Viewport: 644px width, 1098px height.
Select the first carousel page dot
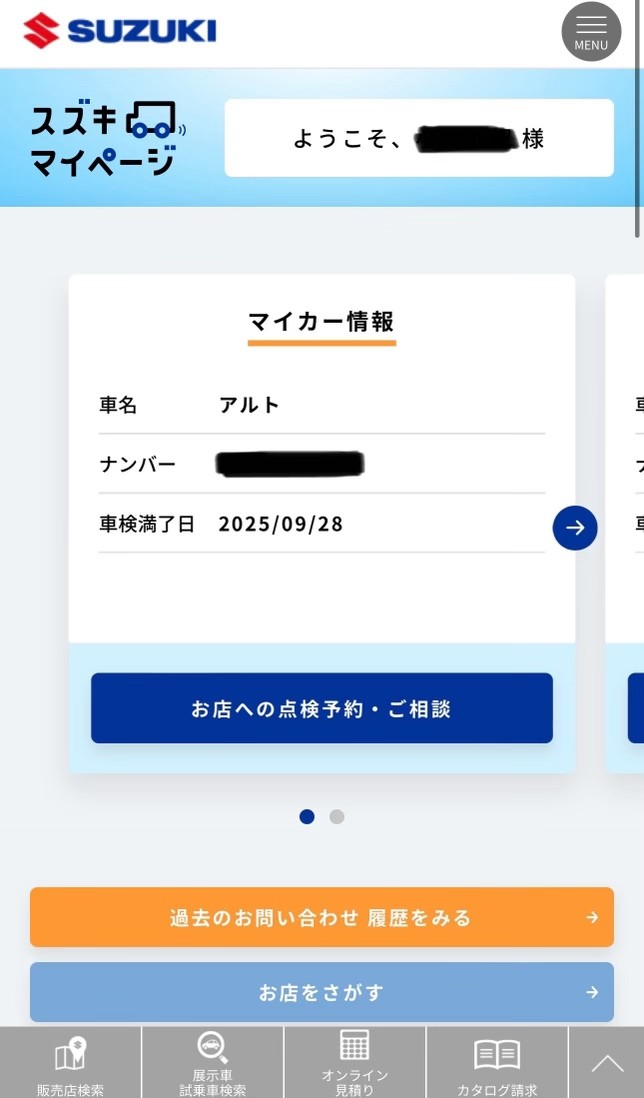pyautogui.click(x=307, y=816)
